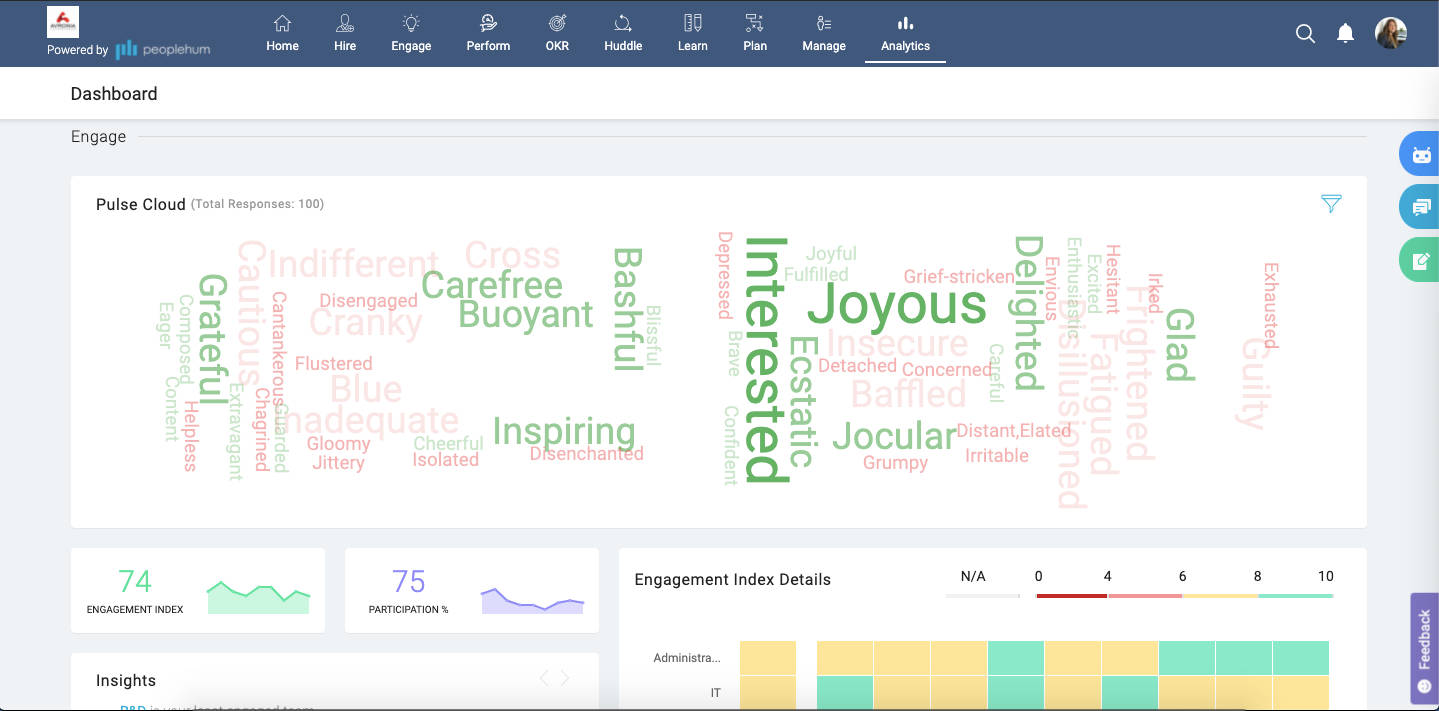Open the search magnifier icon
This screenshot has height=711, width=1439.
point(1305,33)
